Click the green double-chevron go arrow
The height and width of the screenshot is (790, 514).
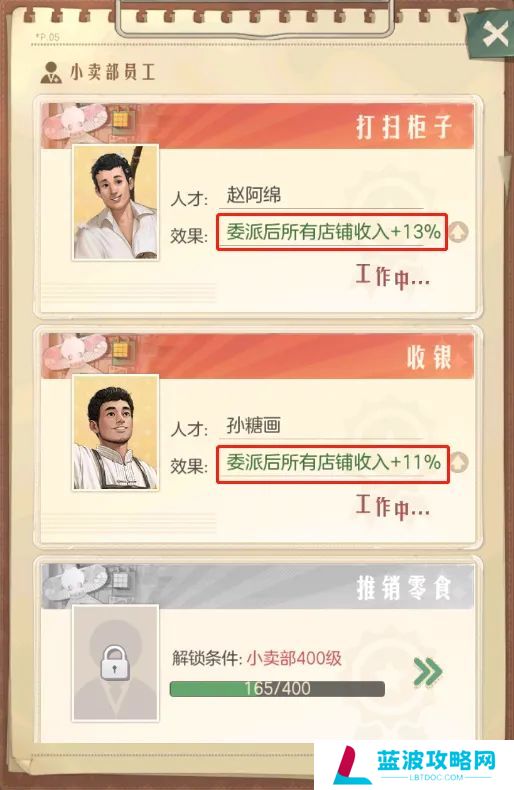pyautogui.click(x=428, y=672)
